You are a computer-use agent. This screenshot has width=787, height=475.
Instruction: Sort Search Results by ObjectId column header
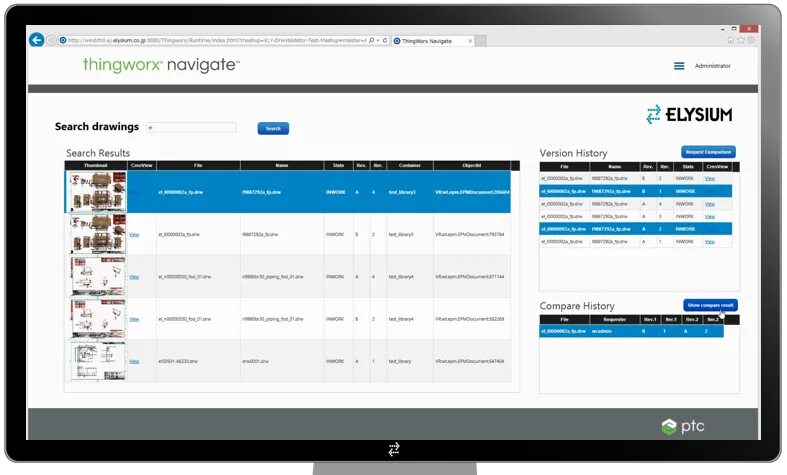click(472, 165)
